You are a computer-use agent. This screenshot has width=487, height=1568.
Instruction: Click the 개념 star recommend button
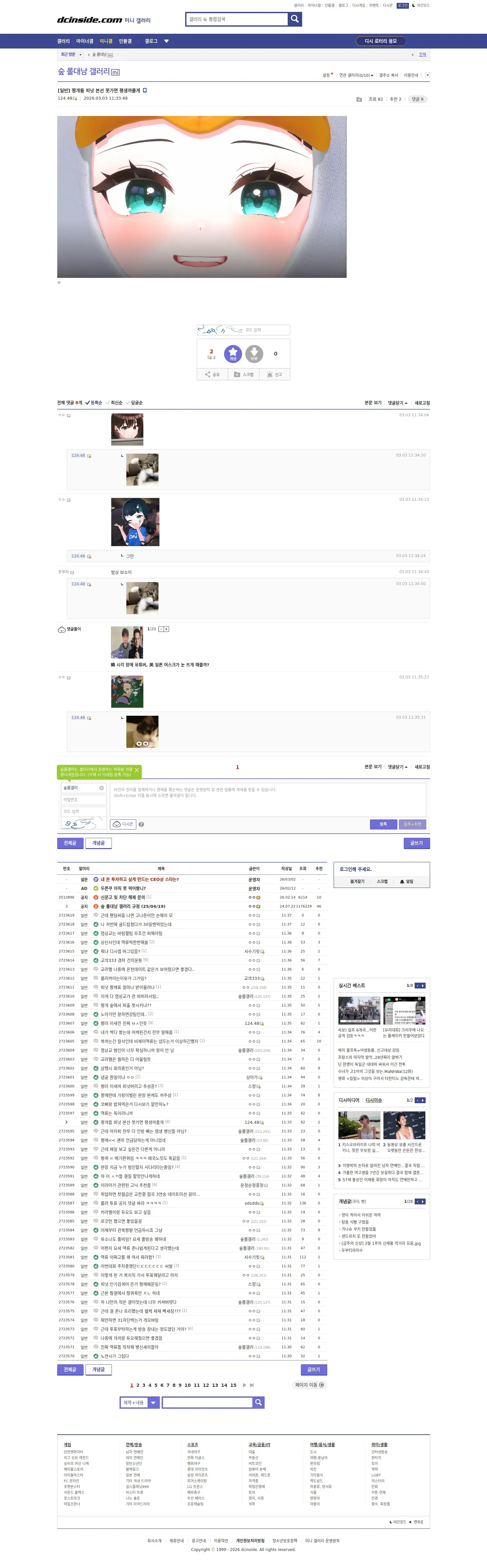pyautogui.click(x=232, y=354)
